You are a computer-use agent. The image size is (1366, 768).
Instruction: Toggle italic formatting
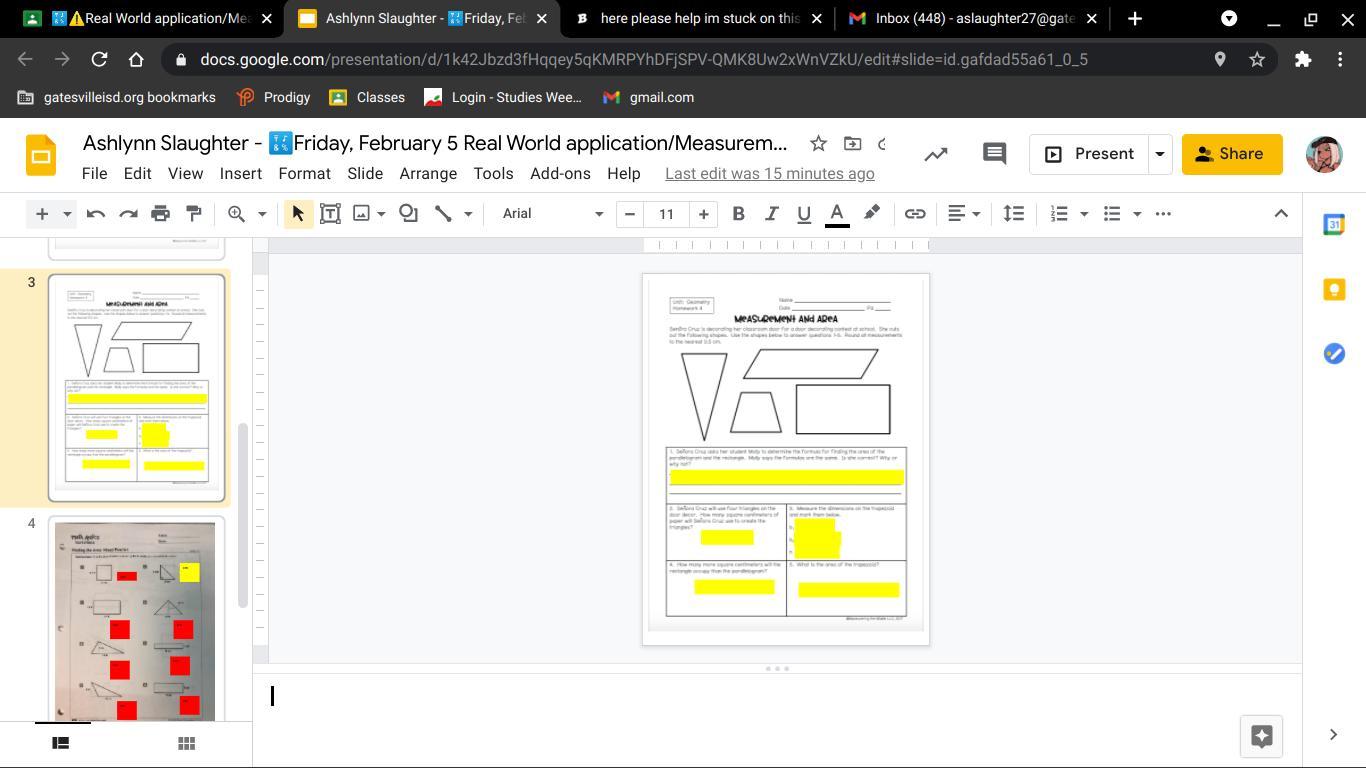[x=771, y=213]
